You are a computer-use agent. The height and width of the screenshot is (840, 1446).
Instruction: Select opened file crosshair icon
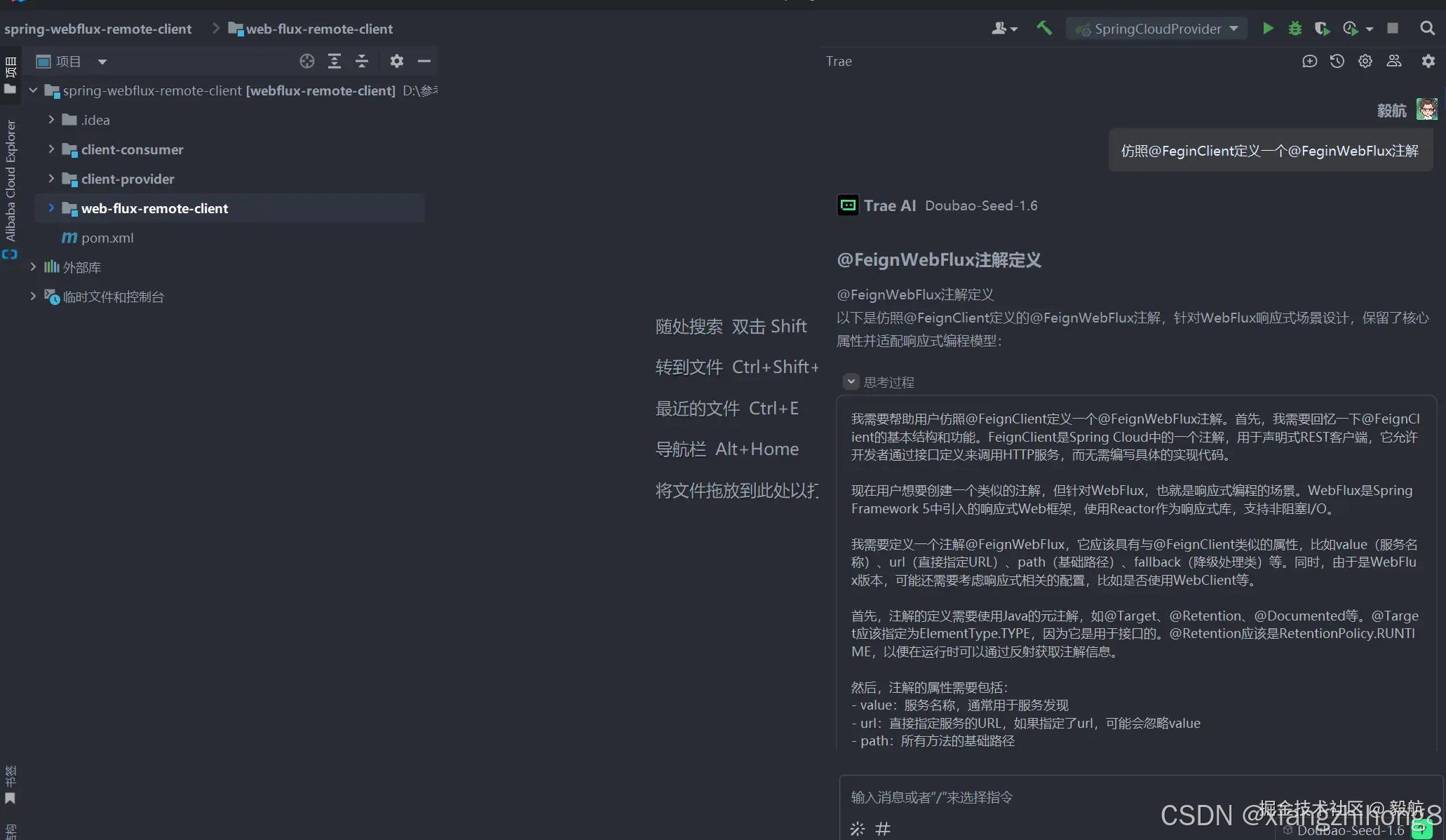coord(306,61)
